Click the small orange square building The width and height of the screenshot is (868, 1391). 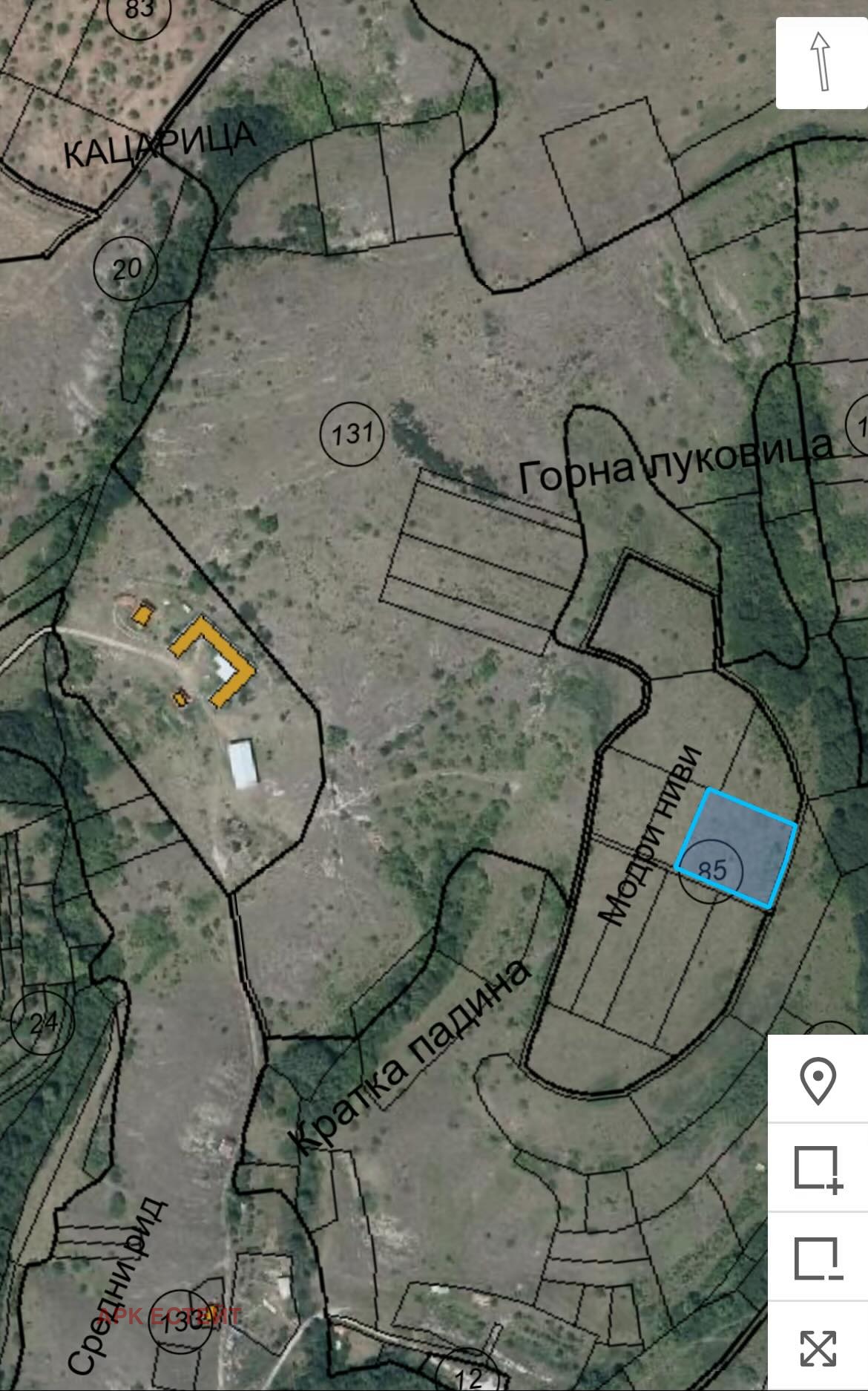pyautogui.click(x=142, y=615)
